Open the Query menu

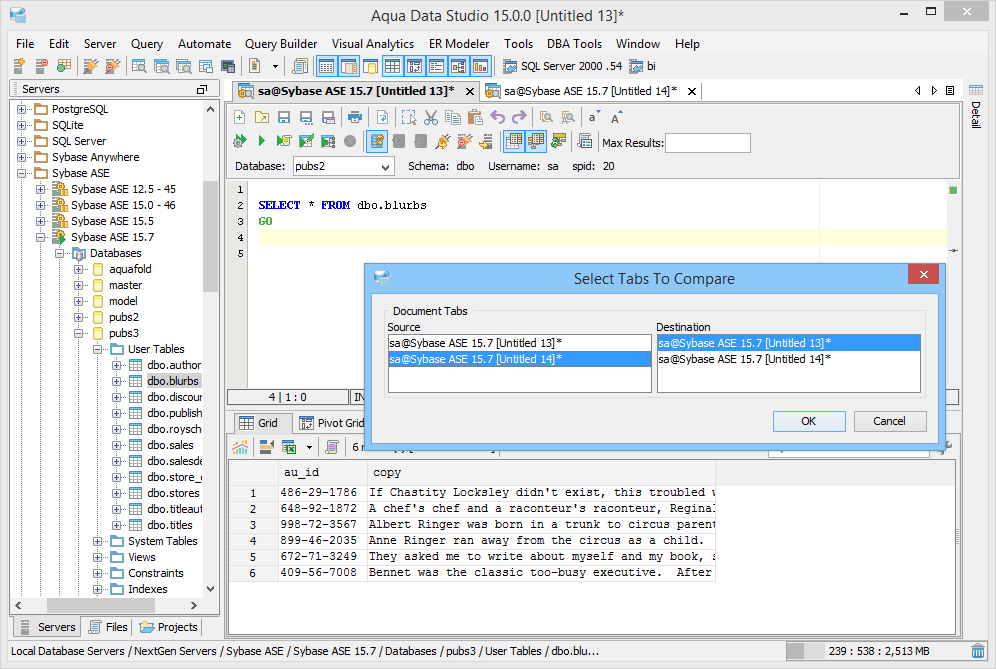[147, 44]
